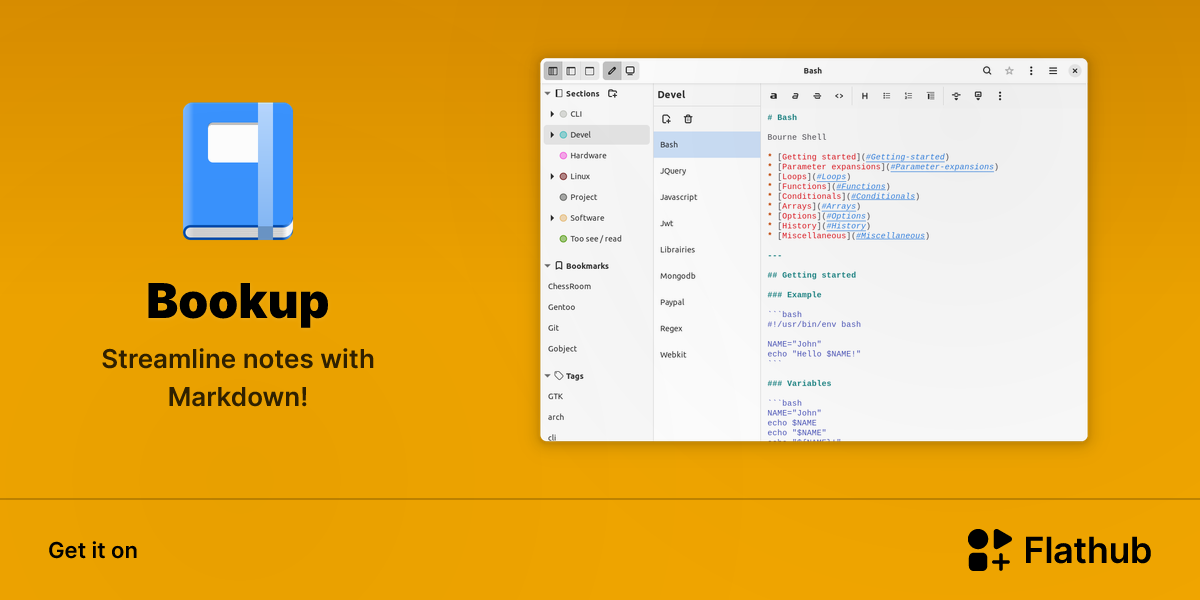Expand the CLI section arrow

(x=552, y=114)
